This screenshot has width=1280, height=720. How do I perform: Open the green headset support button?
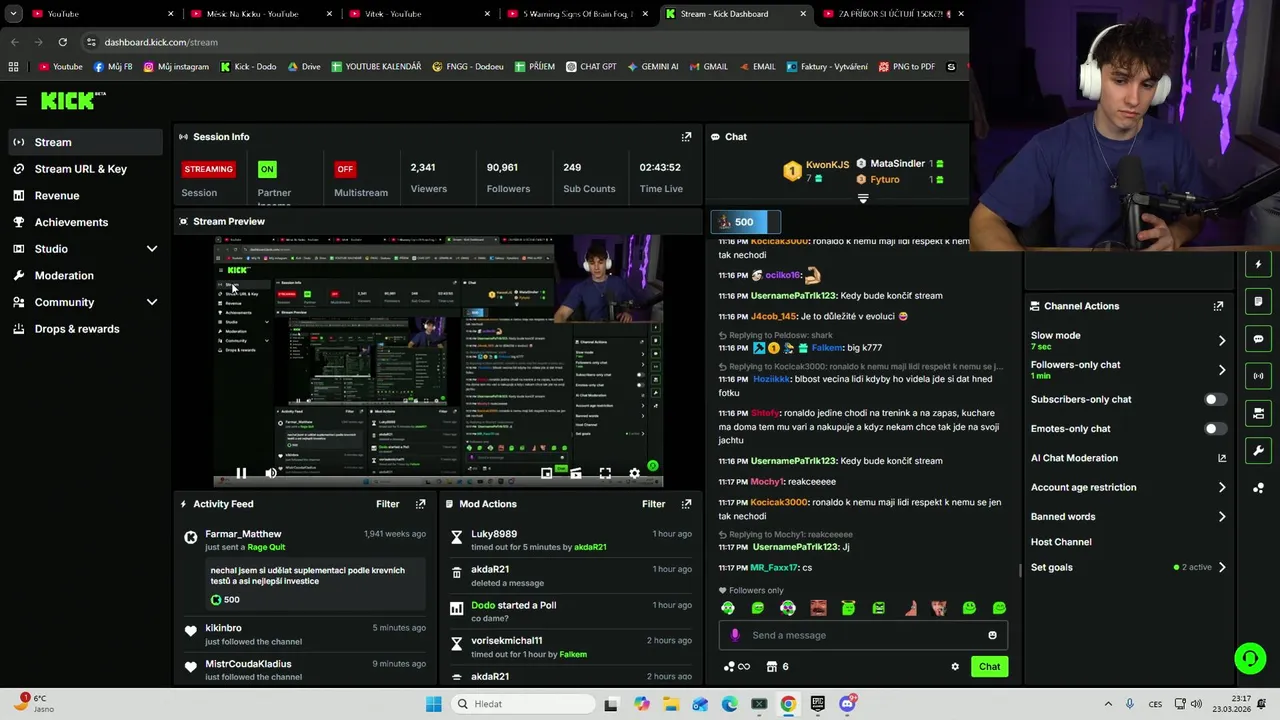pyautogui.click(x=1250, y=658)
